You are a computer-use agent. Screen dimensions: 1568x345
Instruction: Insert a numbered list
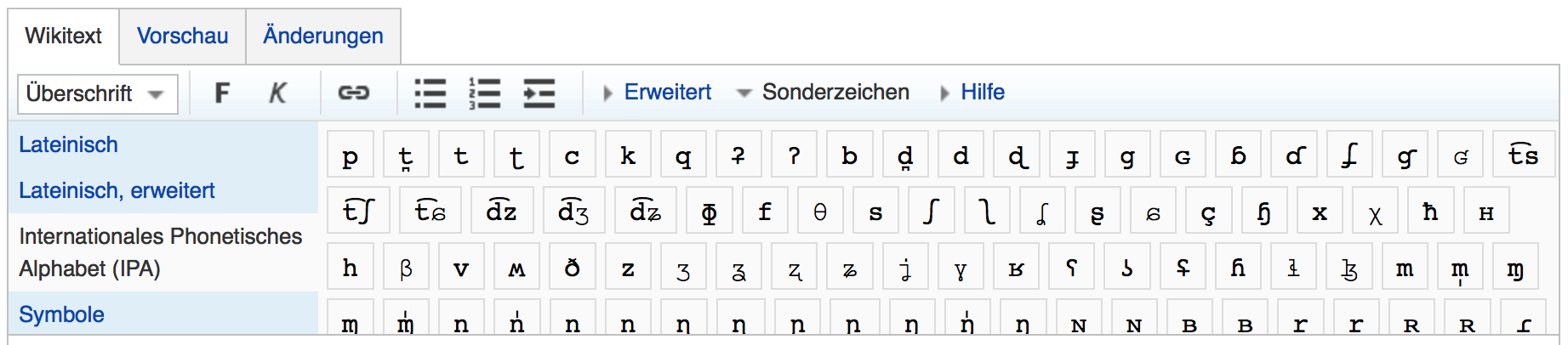[484, 93]
